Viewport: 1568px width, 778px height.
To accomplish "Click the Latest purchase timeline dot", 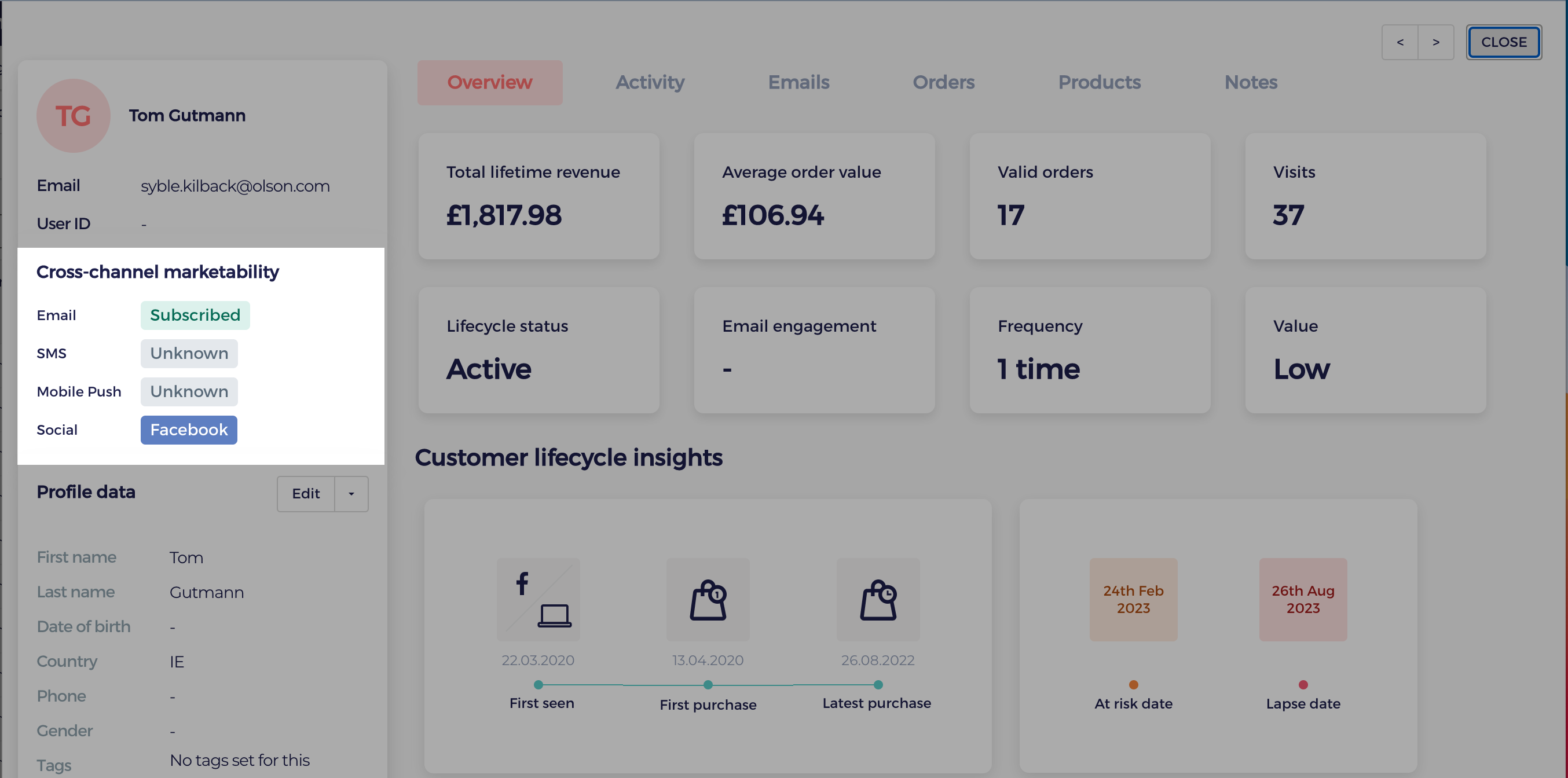I will pos(878,685).
